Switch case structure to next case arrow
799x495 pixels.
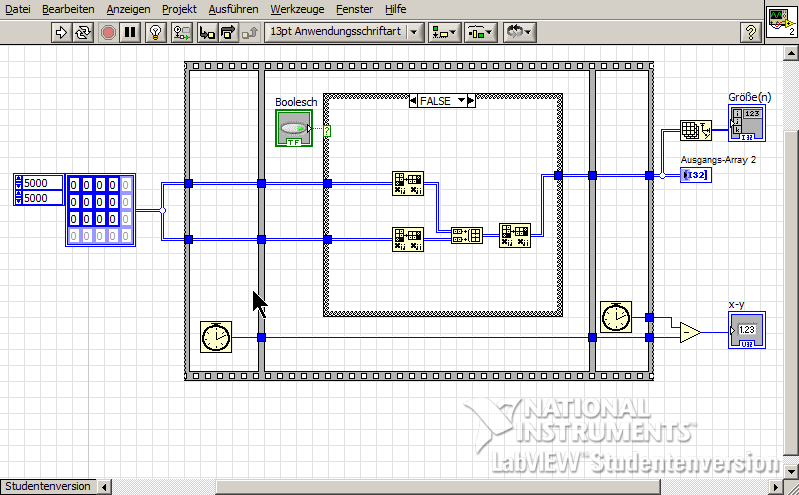pos(471,101)
